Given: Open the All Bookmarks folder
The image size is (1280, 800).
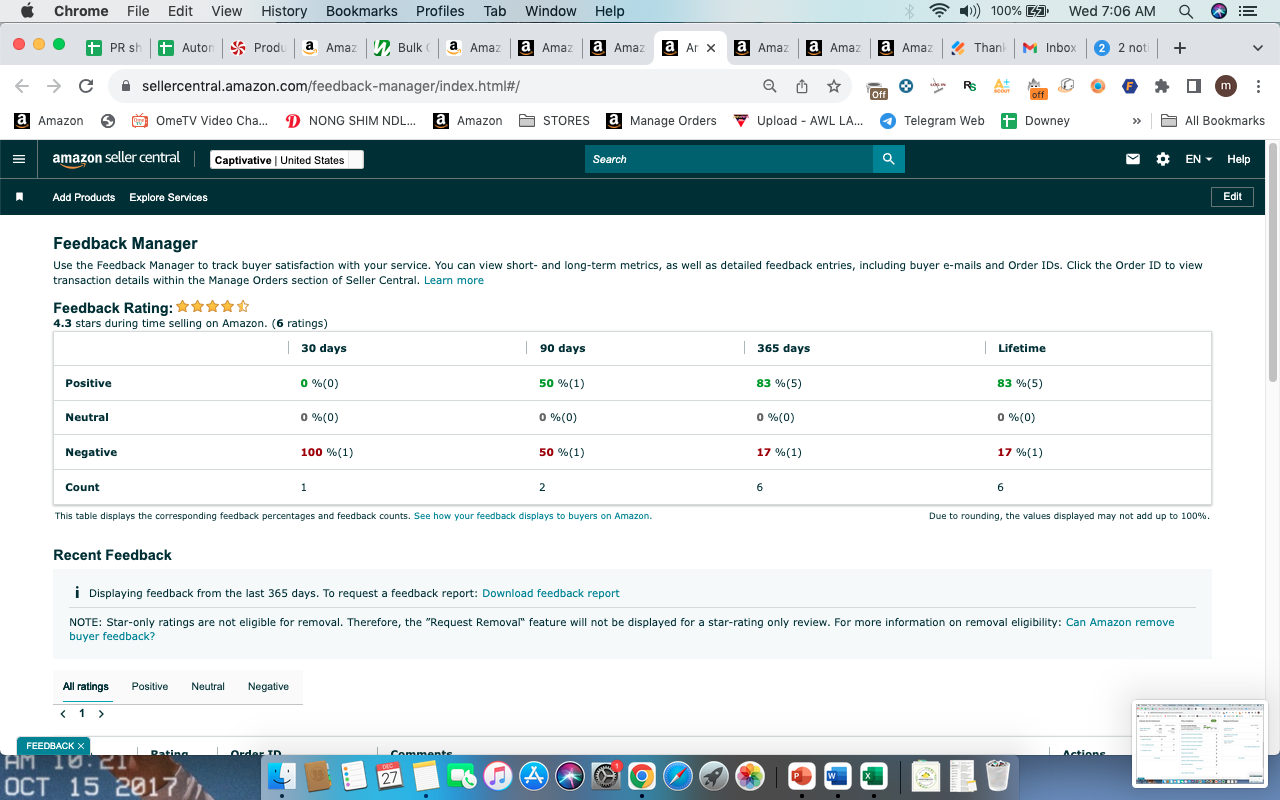Looking at the screenshot, I should pos(1213,121).
